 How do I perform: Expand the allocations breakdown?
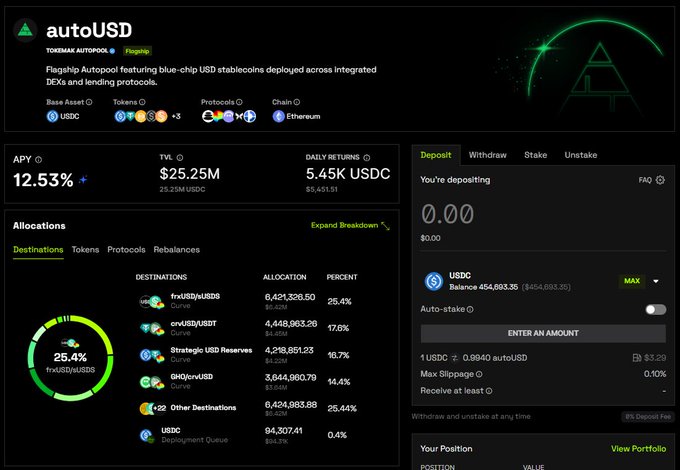[x=350, y=225]
